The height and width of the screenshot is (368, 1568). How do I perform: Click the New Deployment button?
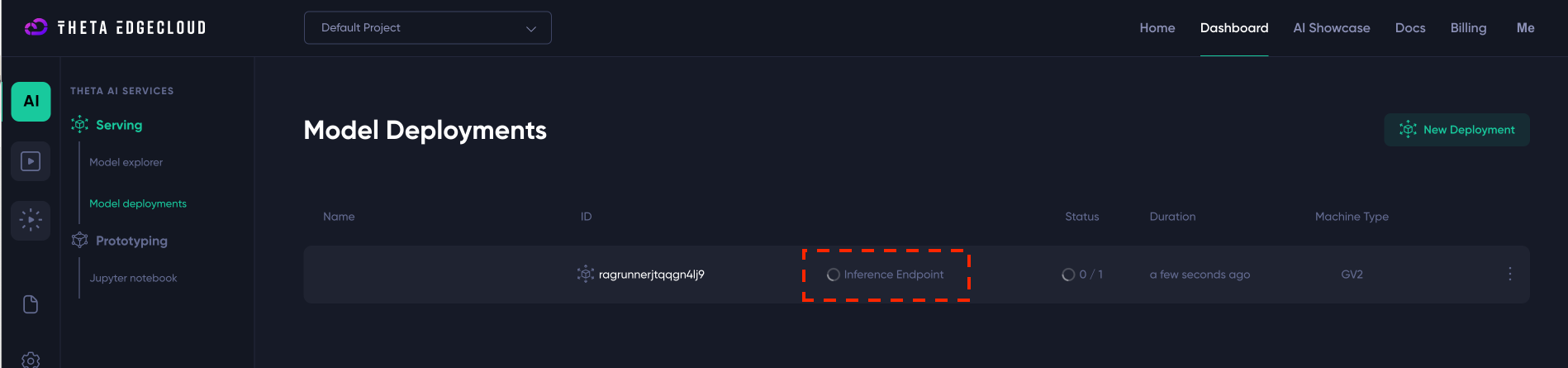(x=1456, y=130)
